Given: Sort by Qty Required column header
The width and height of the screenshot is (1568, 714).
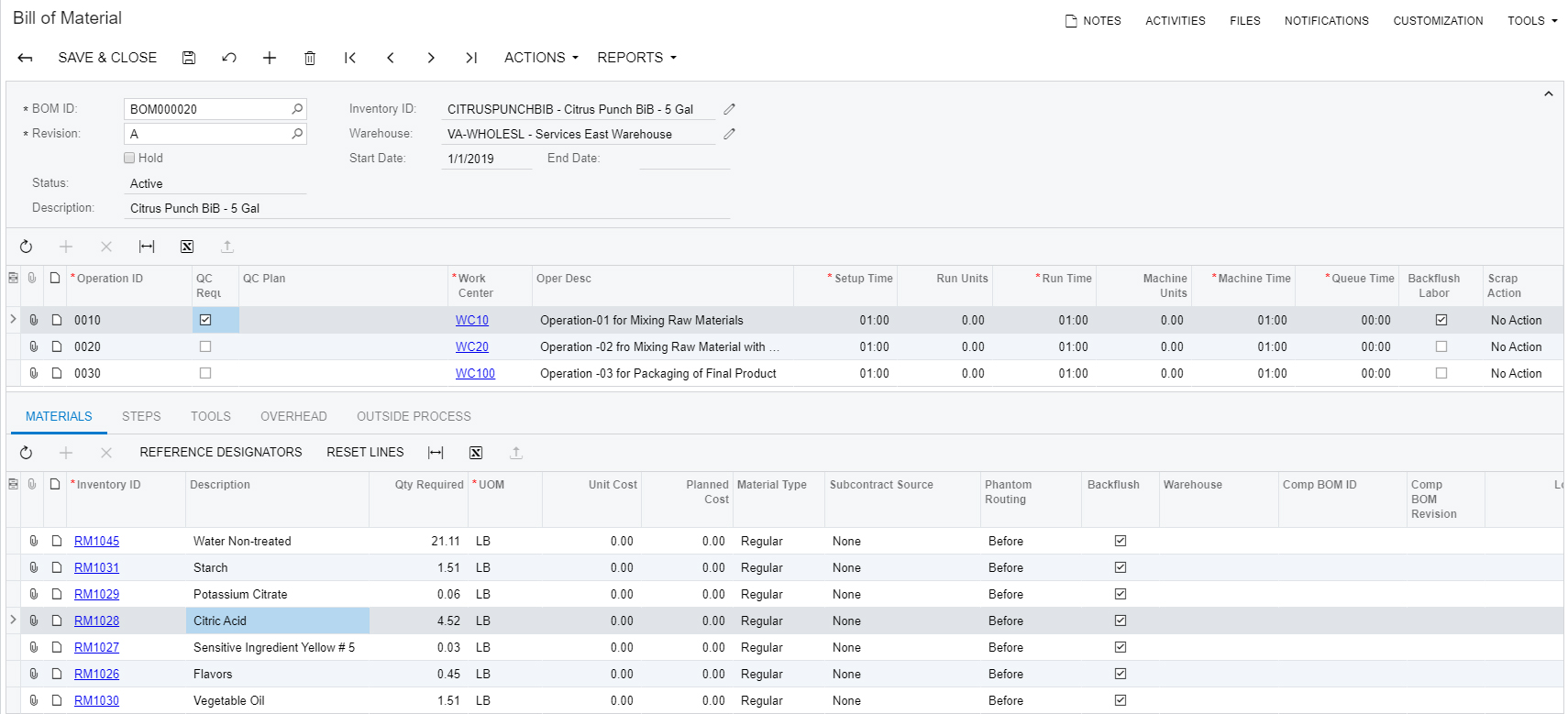Looking at the screenshot, I should (429, 484).
